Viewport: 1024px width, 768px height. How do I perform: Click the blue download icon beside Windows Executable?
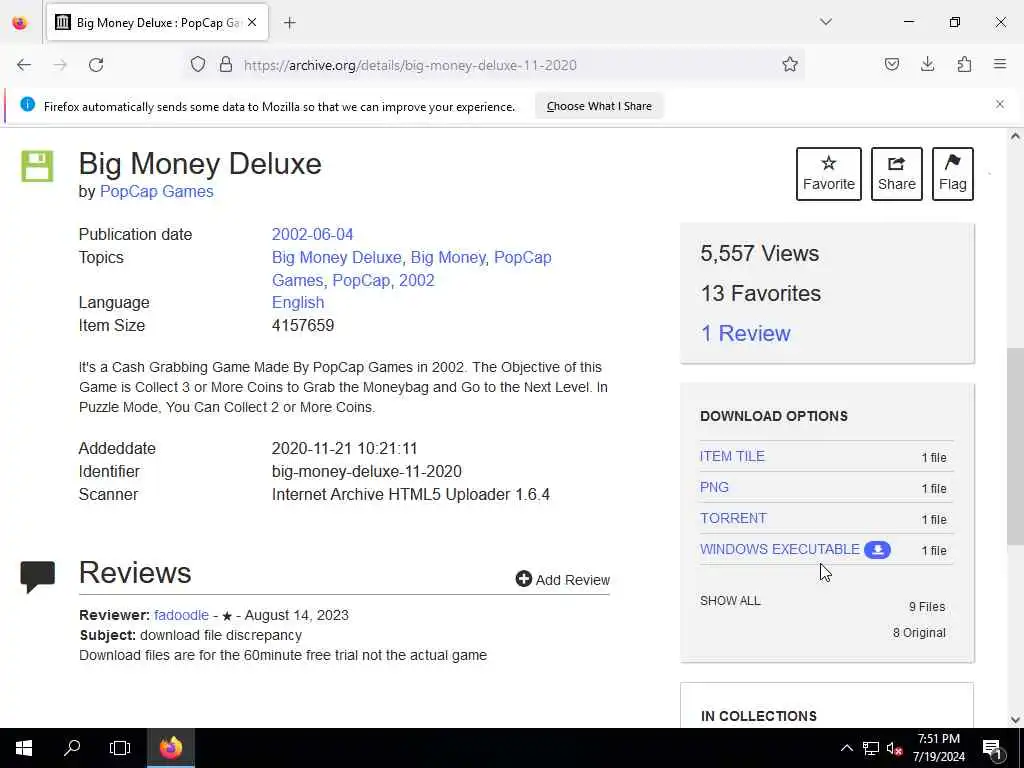[x=877, y=550]
